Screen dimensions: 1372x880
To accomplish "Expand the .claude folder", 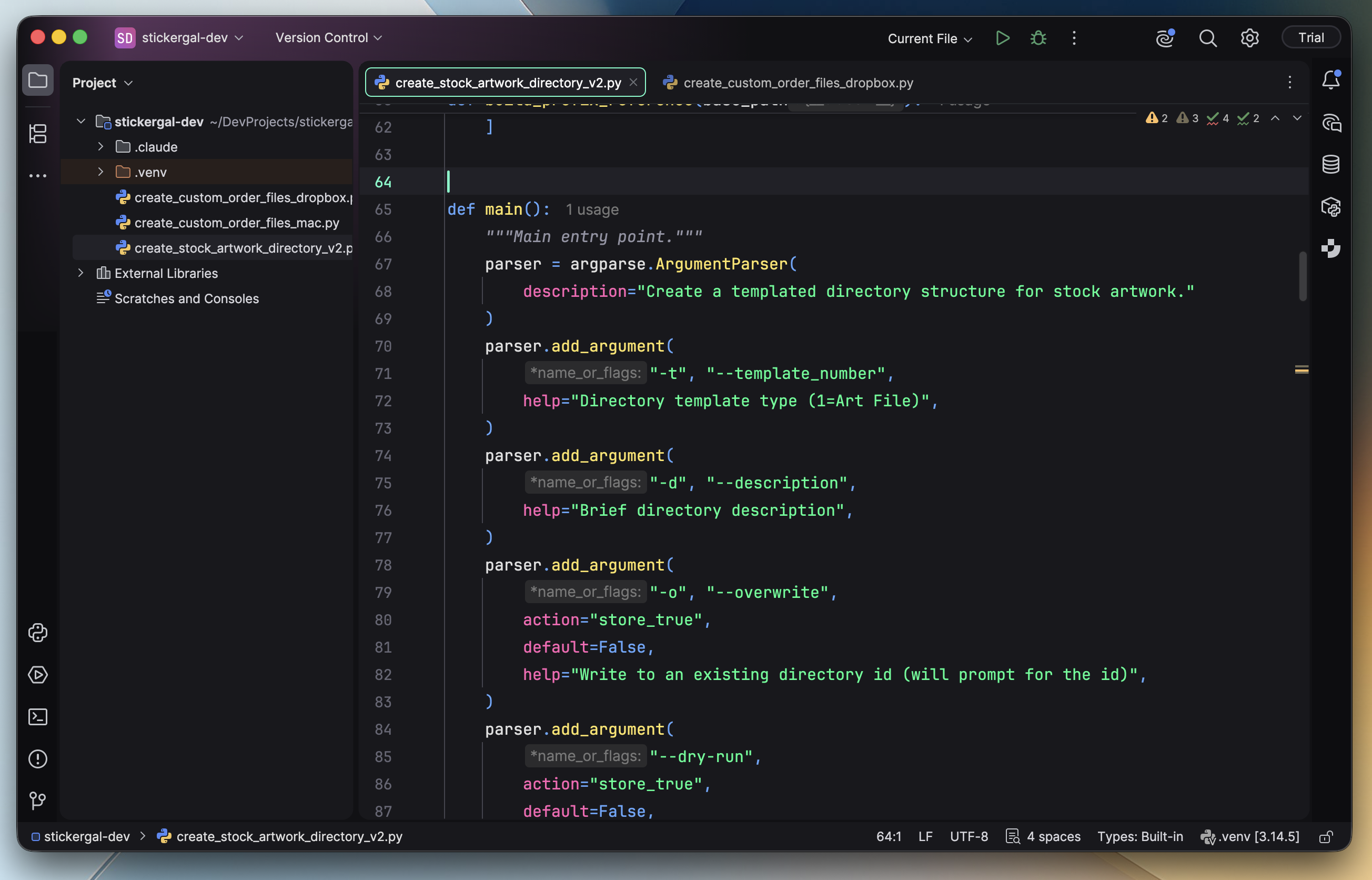I will tap(100, 147).
